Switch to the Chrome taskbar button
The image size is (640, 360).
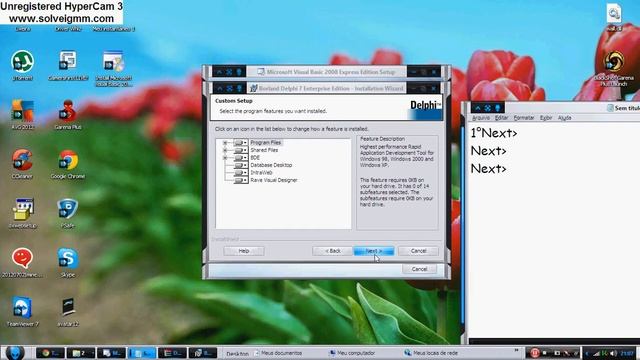(x=50, y=353)
